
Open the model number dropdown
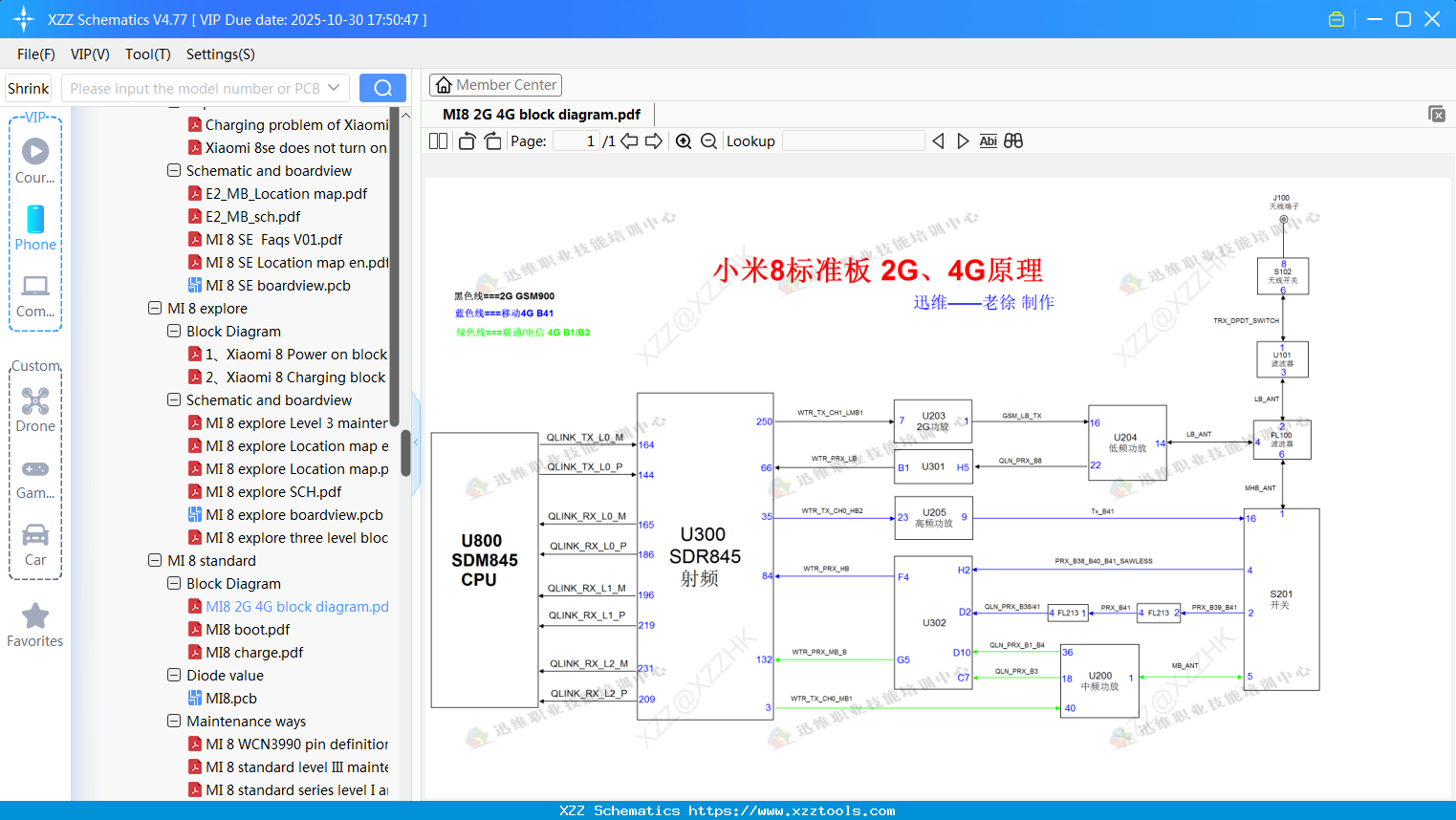[x=336, y=87]
